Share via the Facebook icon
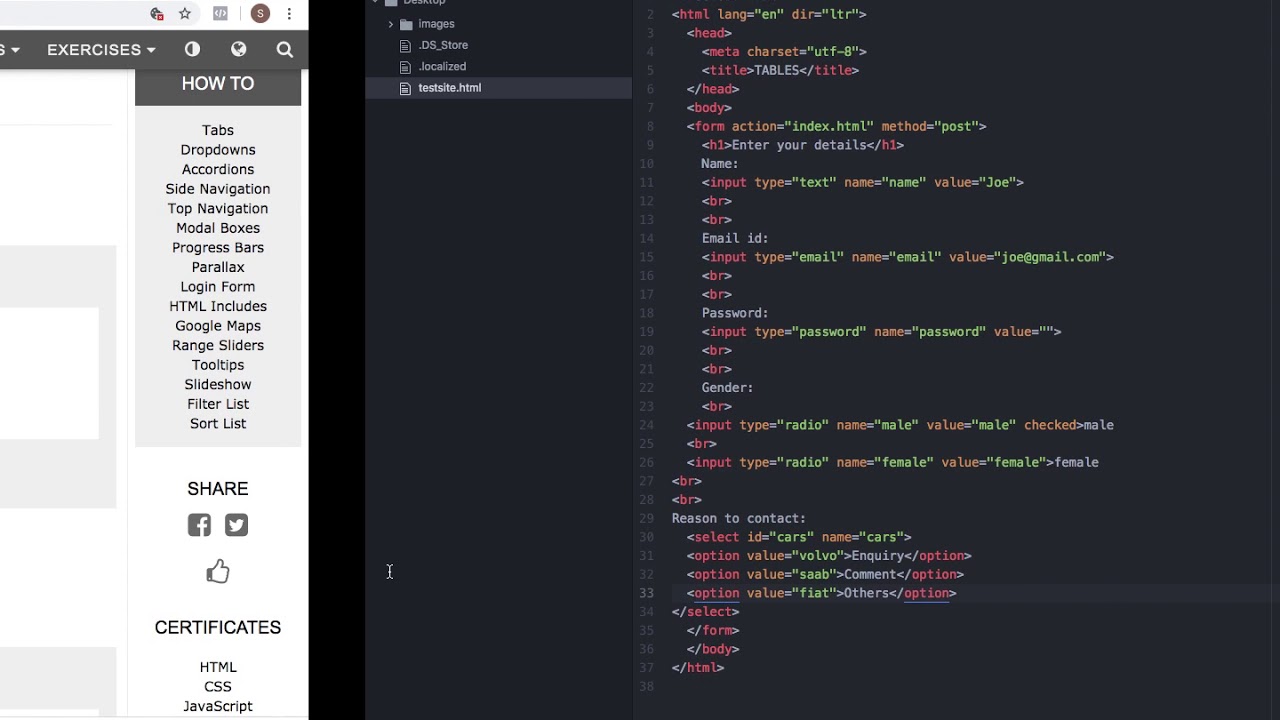This screenshot has height=720, width=1280. (x=199, y=525)
